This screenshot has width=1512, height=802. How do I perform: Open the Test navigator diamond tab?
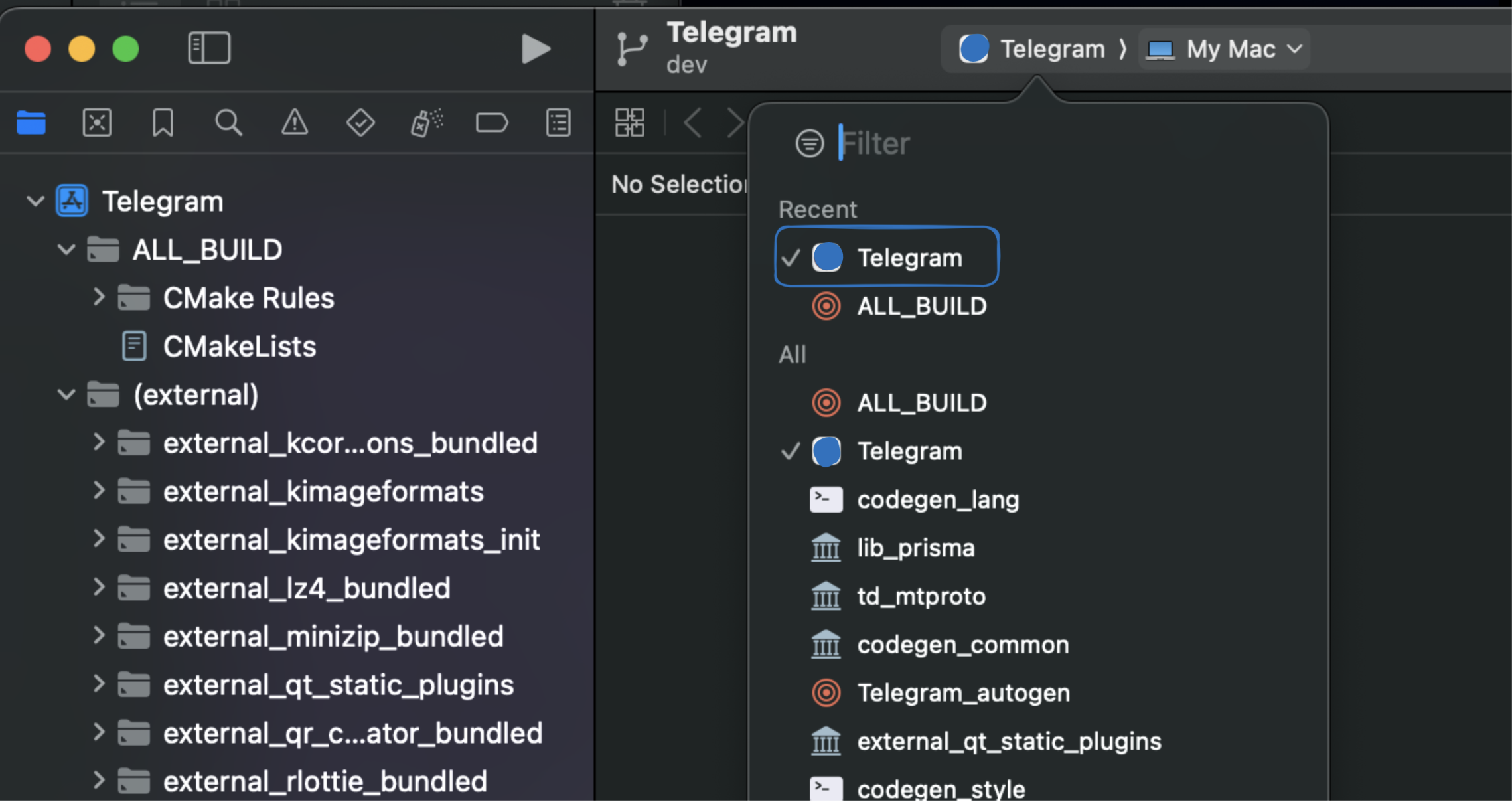pyautogui.click(x=360, y=123)
